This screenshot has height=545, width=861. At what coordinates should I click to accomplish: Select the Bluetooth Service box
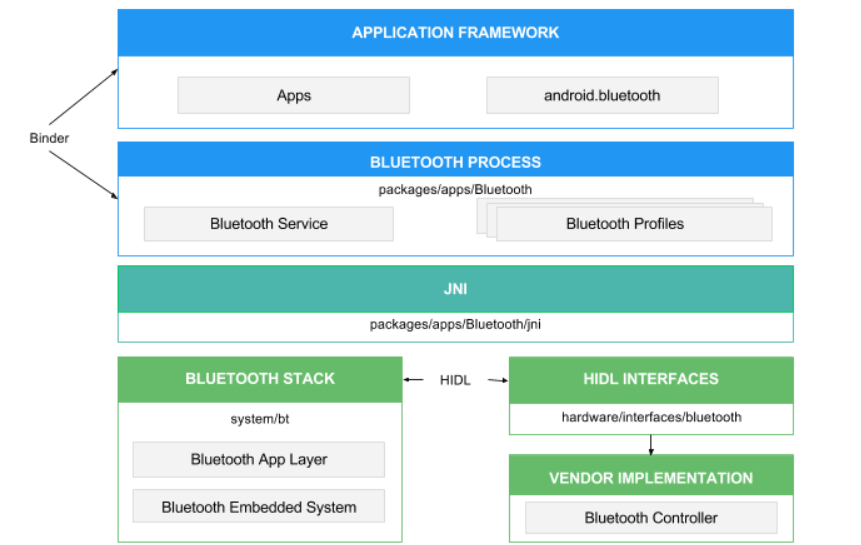[x=269, y=224]
